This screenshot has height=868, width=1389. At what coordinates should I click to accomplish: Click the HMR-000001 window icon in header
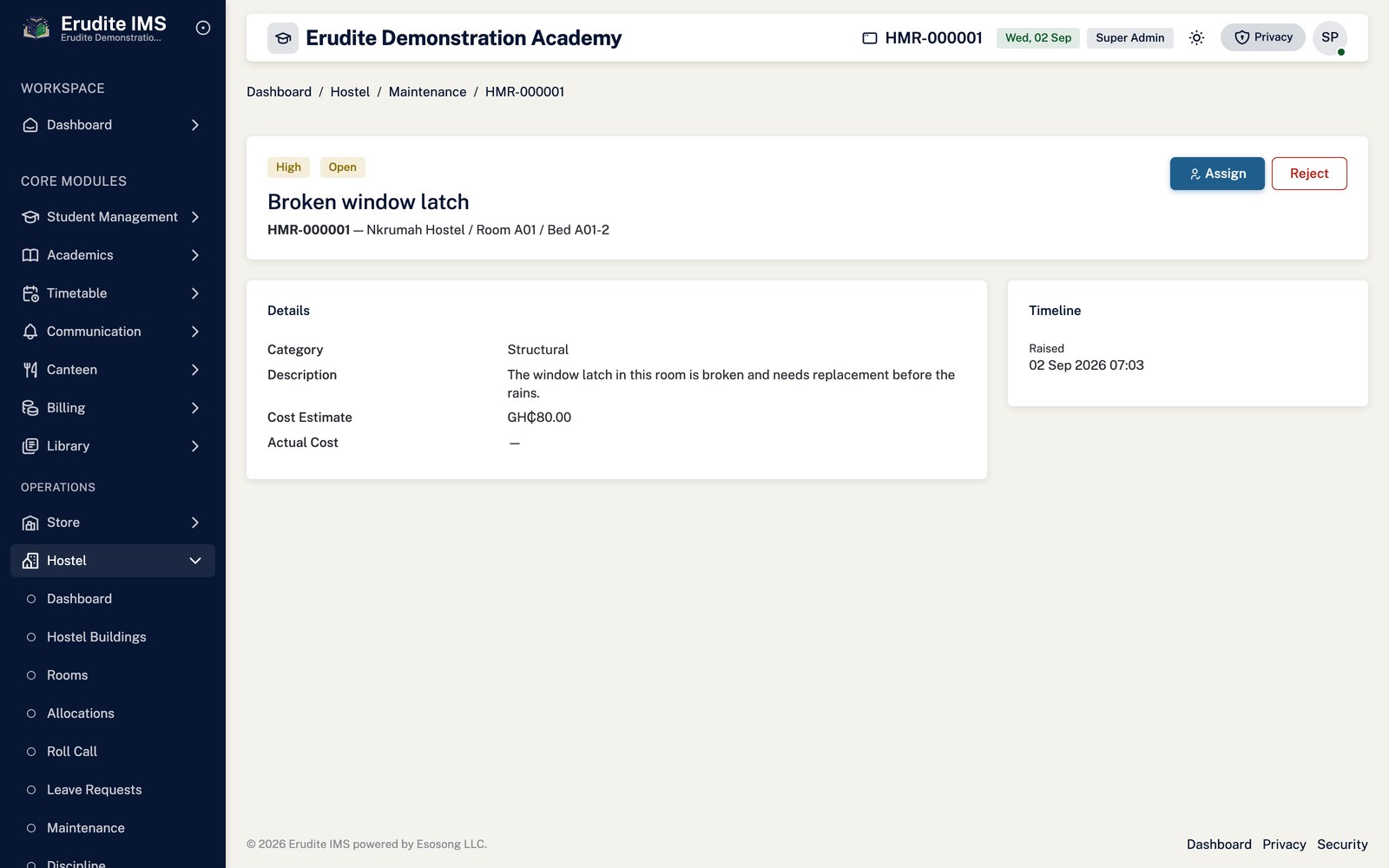point(869,38)
